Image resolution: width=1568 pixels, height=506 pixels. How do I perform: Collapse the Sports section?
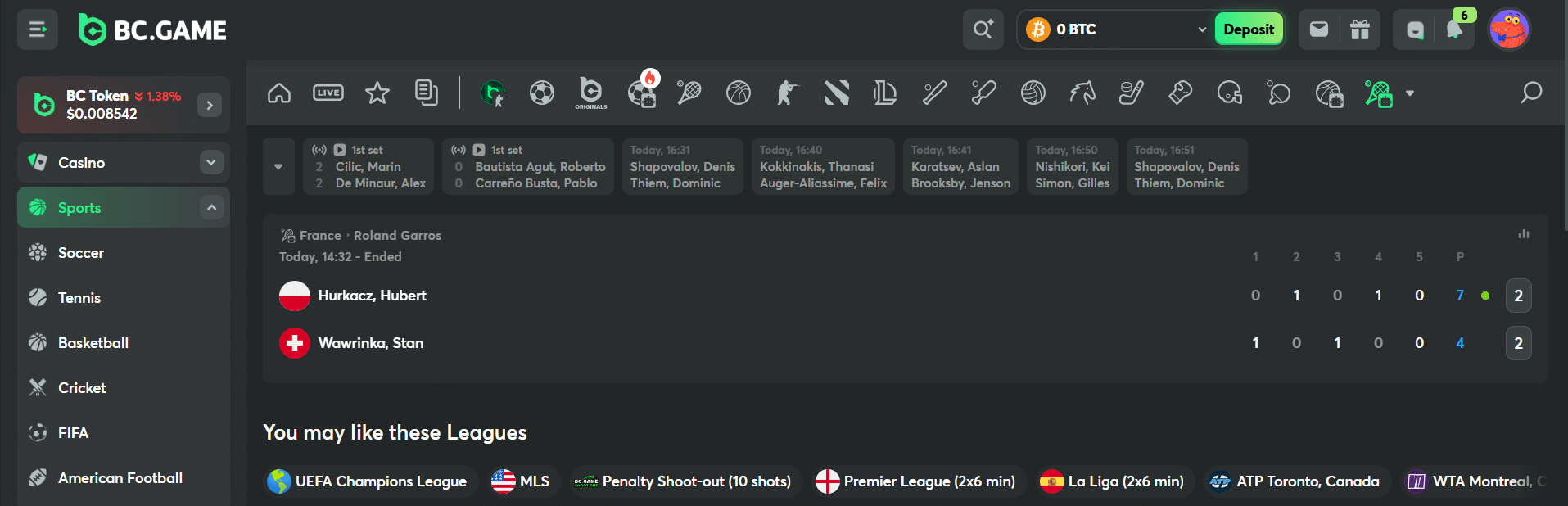(211, 207)
